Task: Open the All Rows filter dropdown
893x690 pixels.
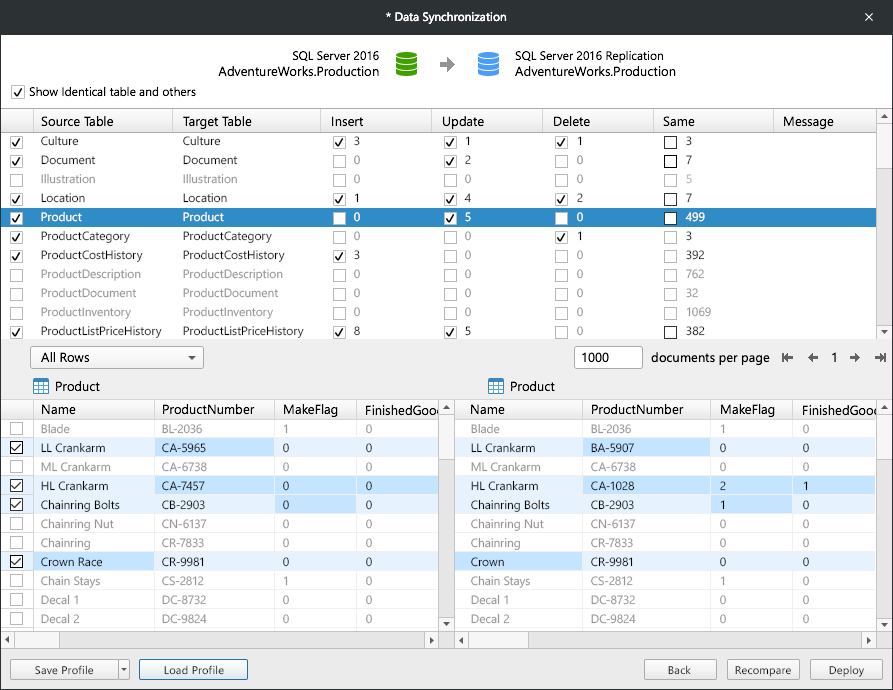Action: point(117,358)
